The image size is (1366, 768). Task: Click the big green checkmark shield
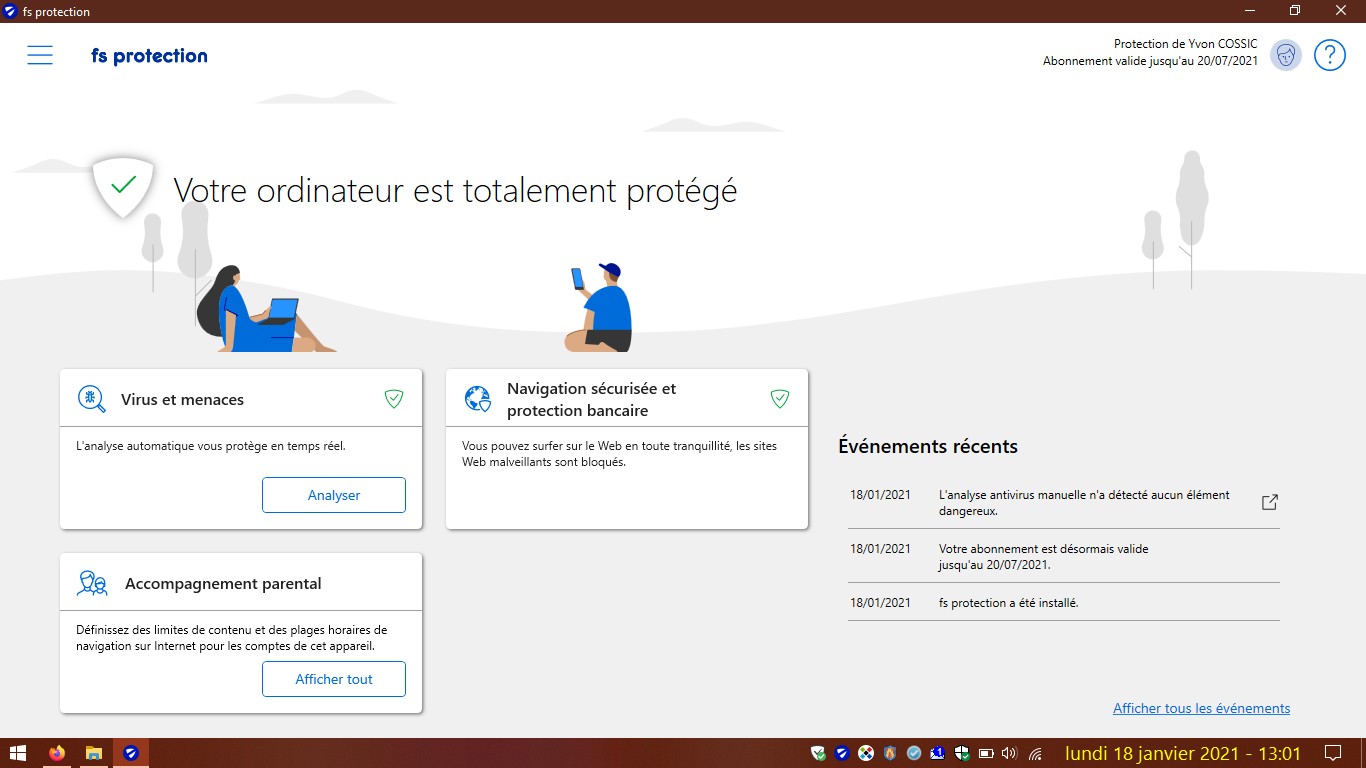click(123, 186)
